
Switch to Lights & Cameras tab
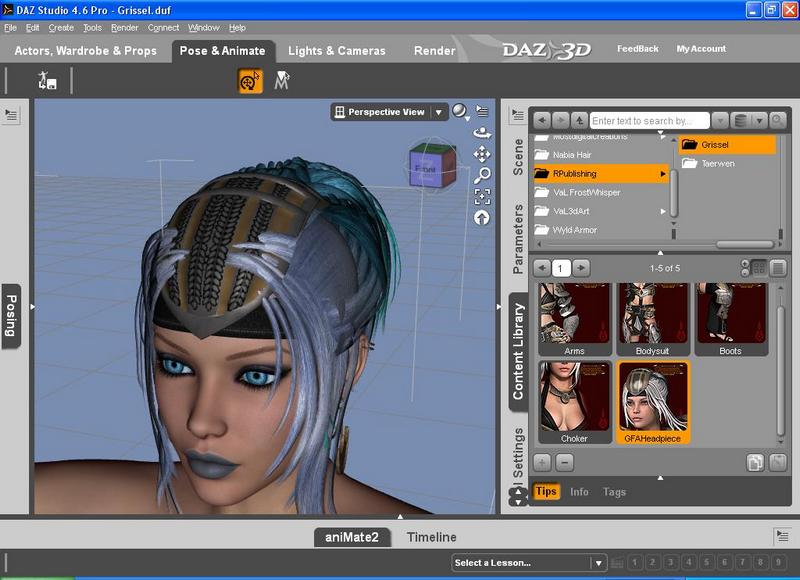337,51
